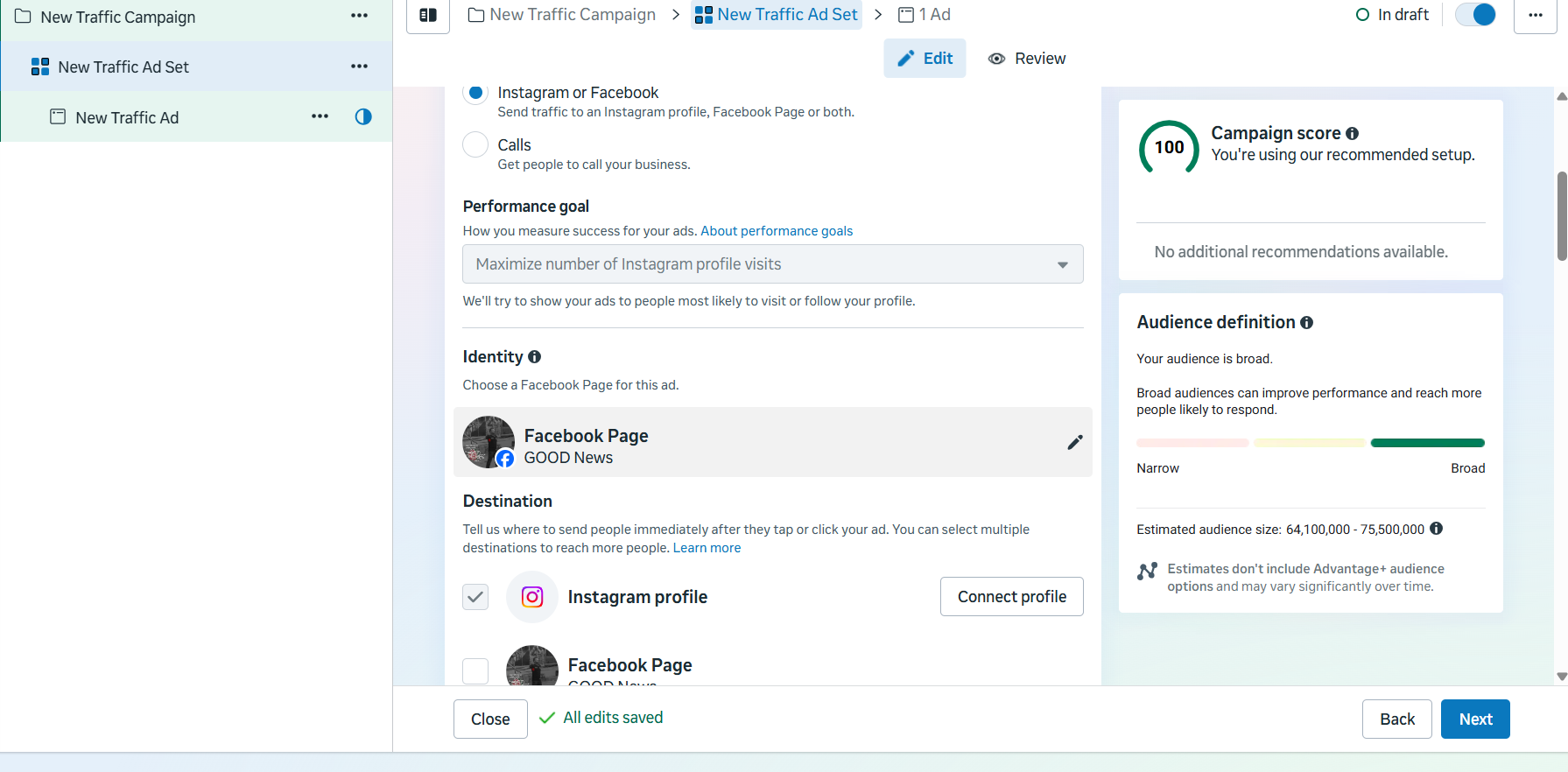Go to 1 Ad breadcrumb
The height and width of the screenshot is (772, 1568).
point(925,15)
